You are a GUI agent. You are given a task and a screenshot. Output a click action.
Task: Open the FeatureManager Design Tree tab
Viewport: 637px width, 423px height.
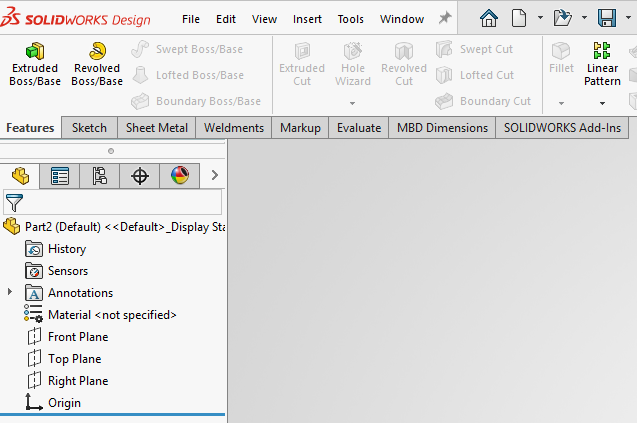pyautogui.click(x=20, y=176)
